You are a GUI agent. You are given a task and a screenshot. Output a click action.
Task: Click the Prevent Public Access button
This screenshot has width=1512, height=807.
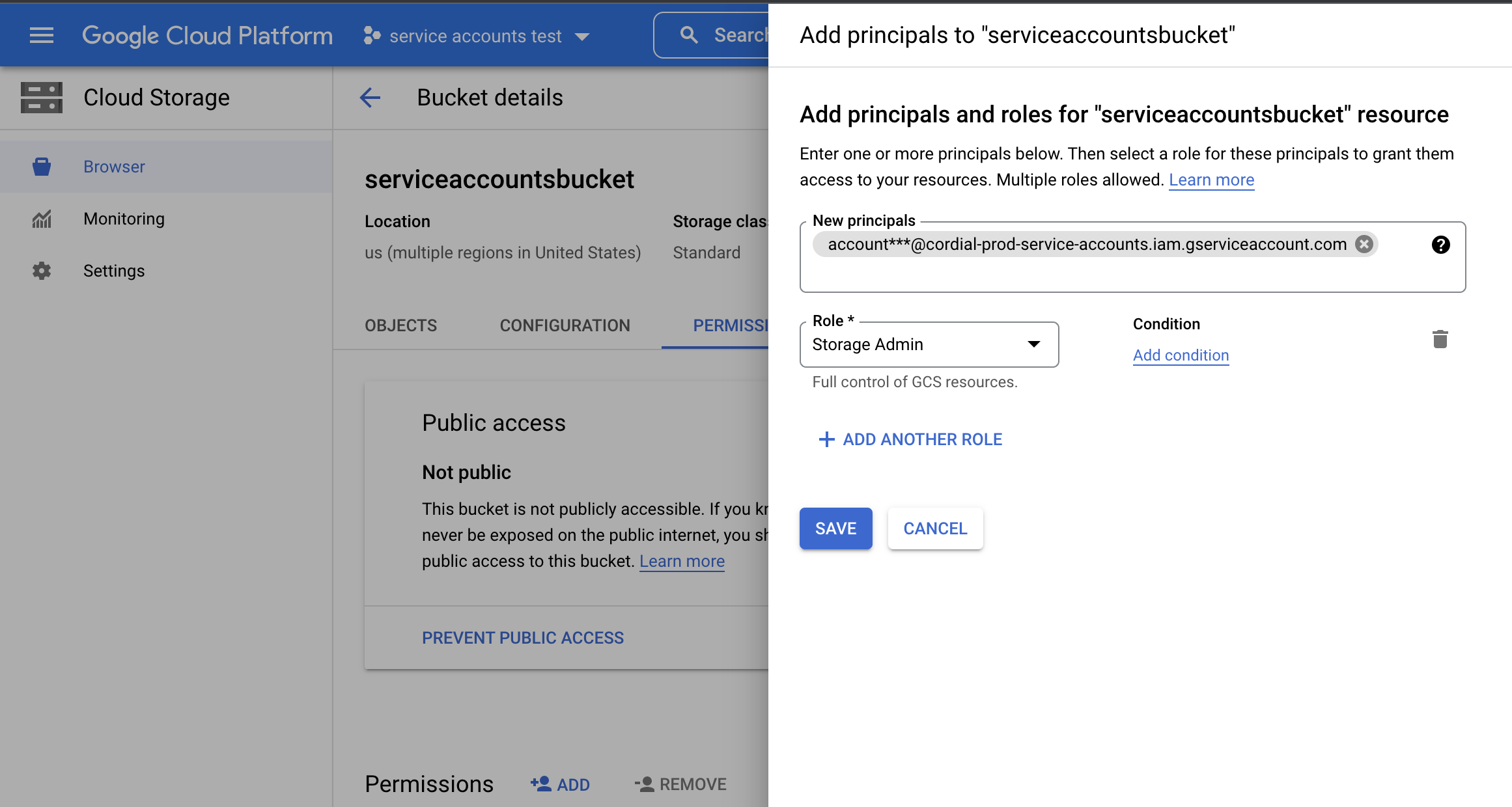[523, 638]
